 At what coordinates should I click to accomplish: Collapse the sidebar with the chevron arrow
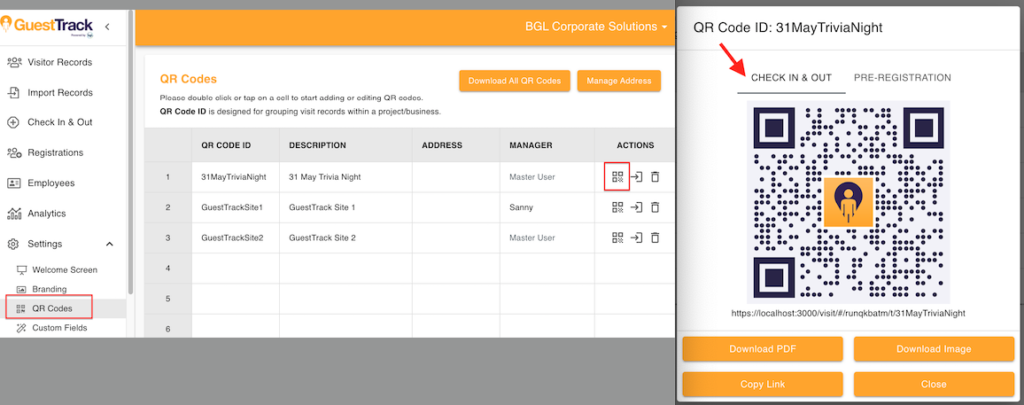pyautogui.click(x=107, y=26)
